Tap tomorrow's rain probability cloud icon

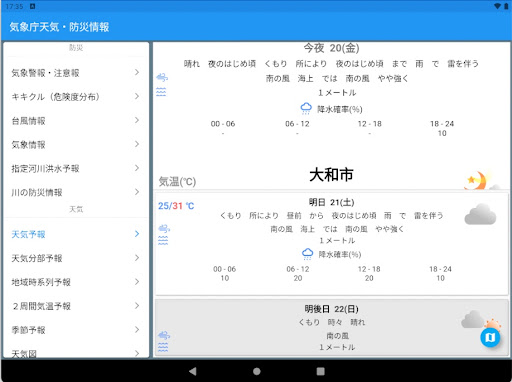307,254
